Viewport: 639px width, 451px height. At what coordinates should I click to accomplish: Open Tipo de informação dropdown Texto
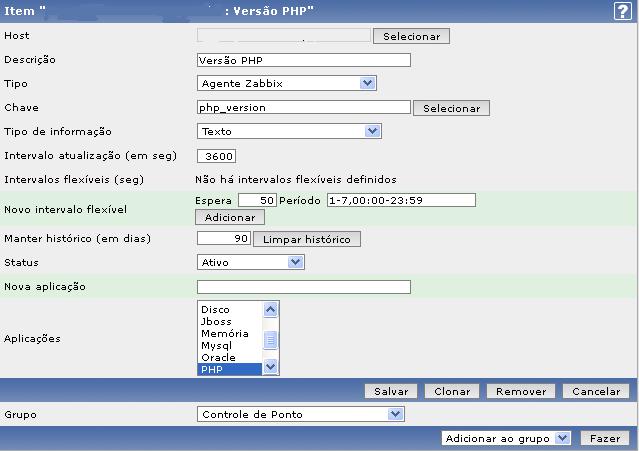point(289,131)
